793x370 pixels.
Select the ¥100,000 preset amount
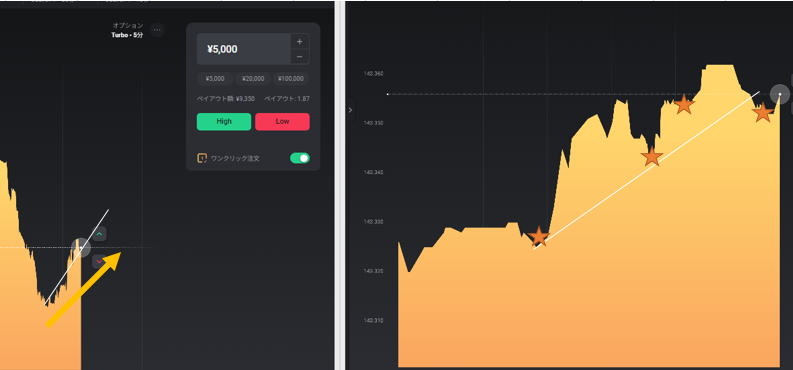point(291,79)
